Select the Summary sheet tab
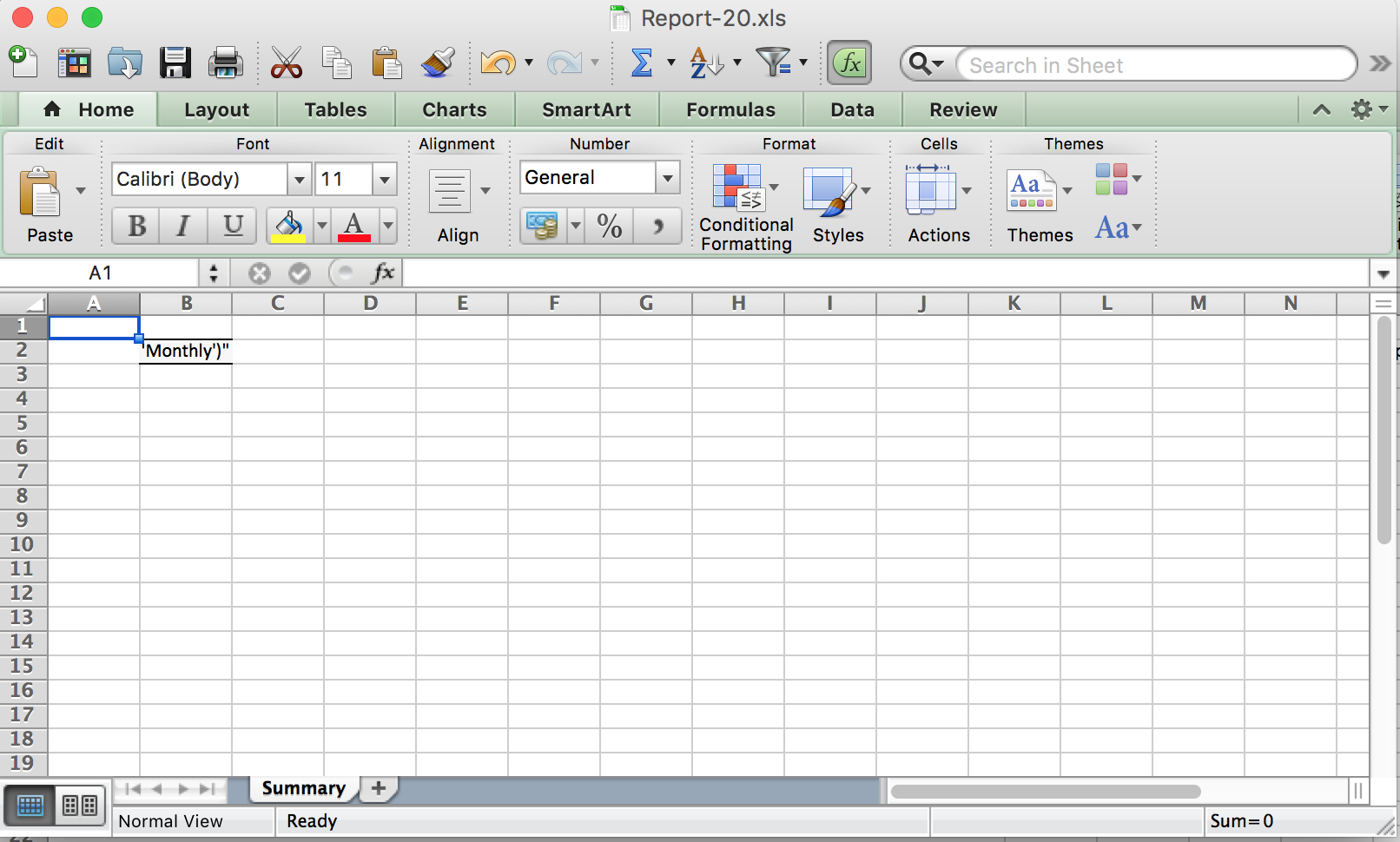This screenshot has height=842, width=1400. [x=302, y=788]
